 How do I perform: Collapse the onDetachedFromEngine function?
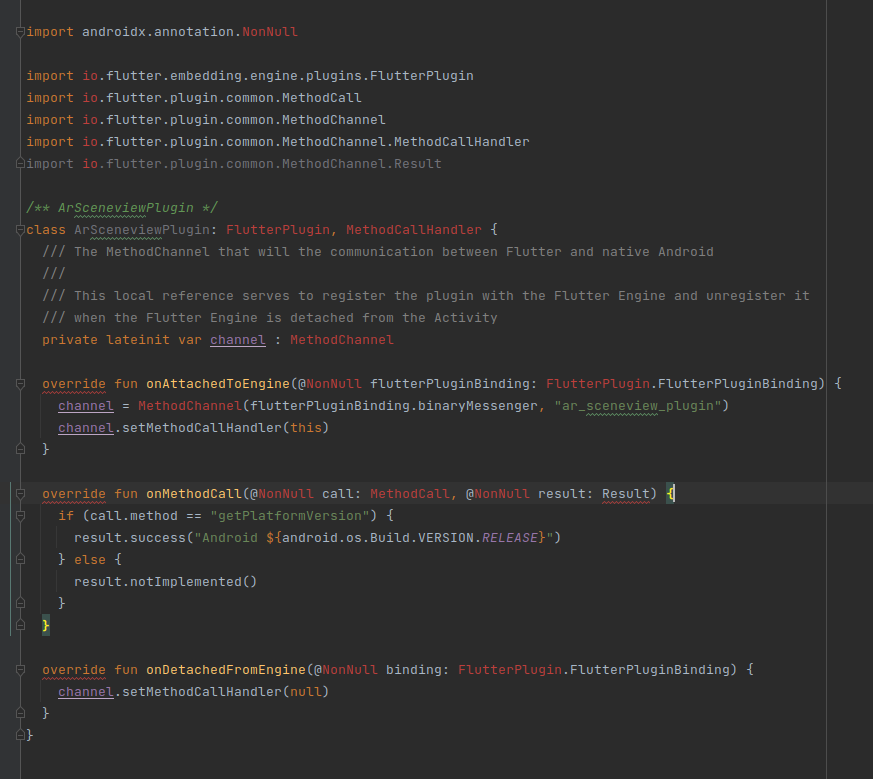pyautogui.click(x=20, y=670)
